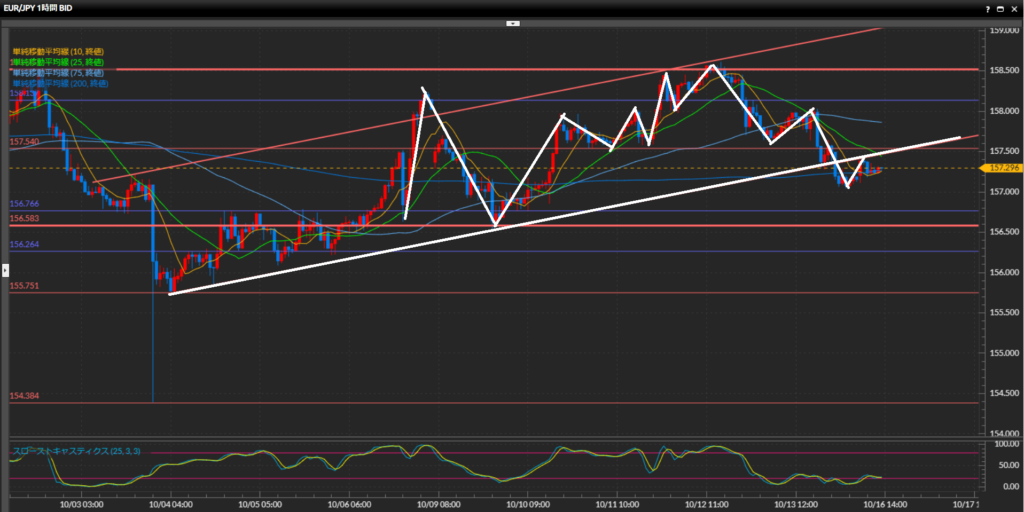Select the 10-period simple moving average label
This screenshot has width=1024, height=512.
coord(57,51)
